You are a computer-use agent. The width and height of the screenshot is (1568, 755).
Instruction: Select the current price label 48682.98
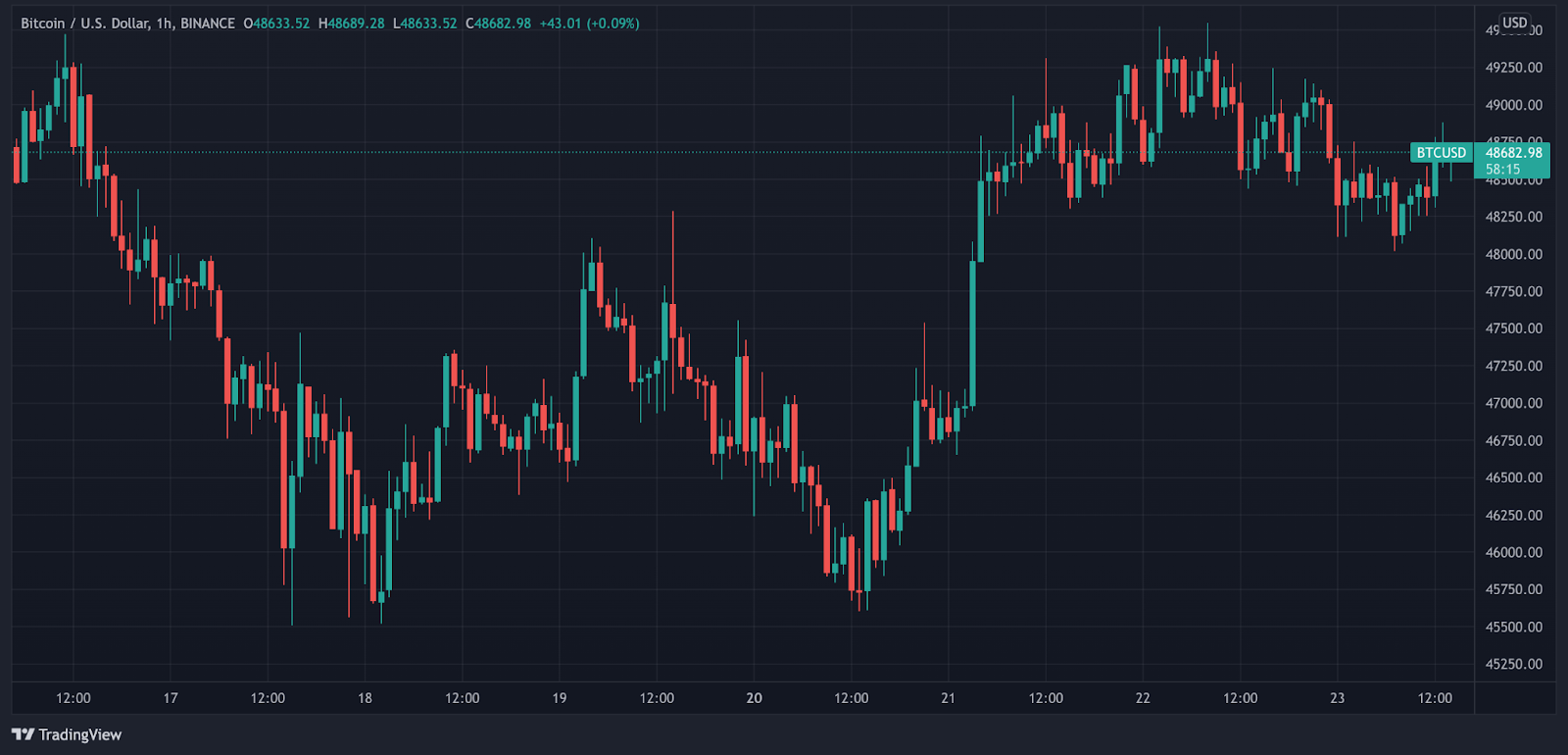coord(1514,152)
